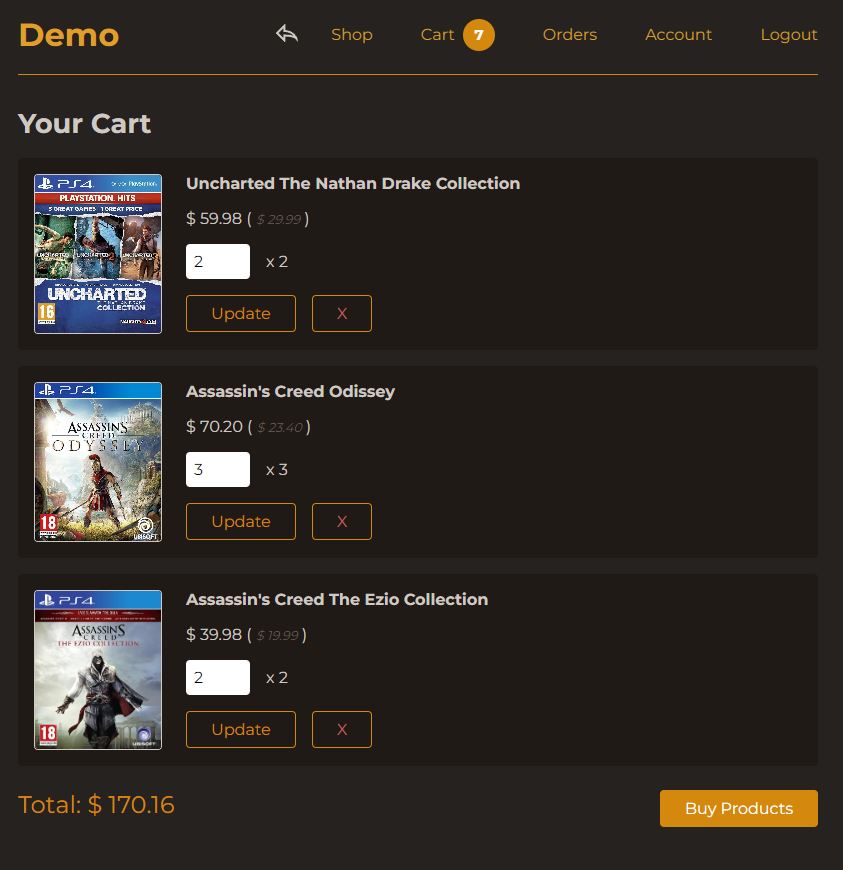843x870 pixels.
Task: Focus the Uncharted quantity input field
Action: [x=218, y=261]
